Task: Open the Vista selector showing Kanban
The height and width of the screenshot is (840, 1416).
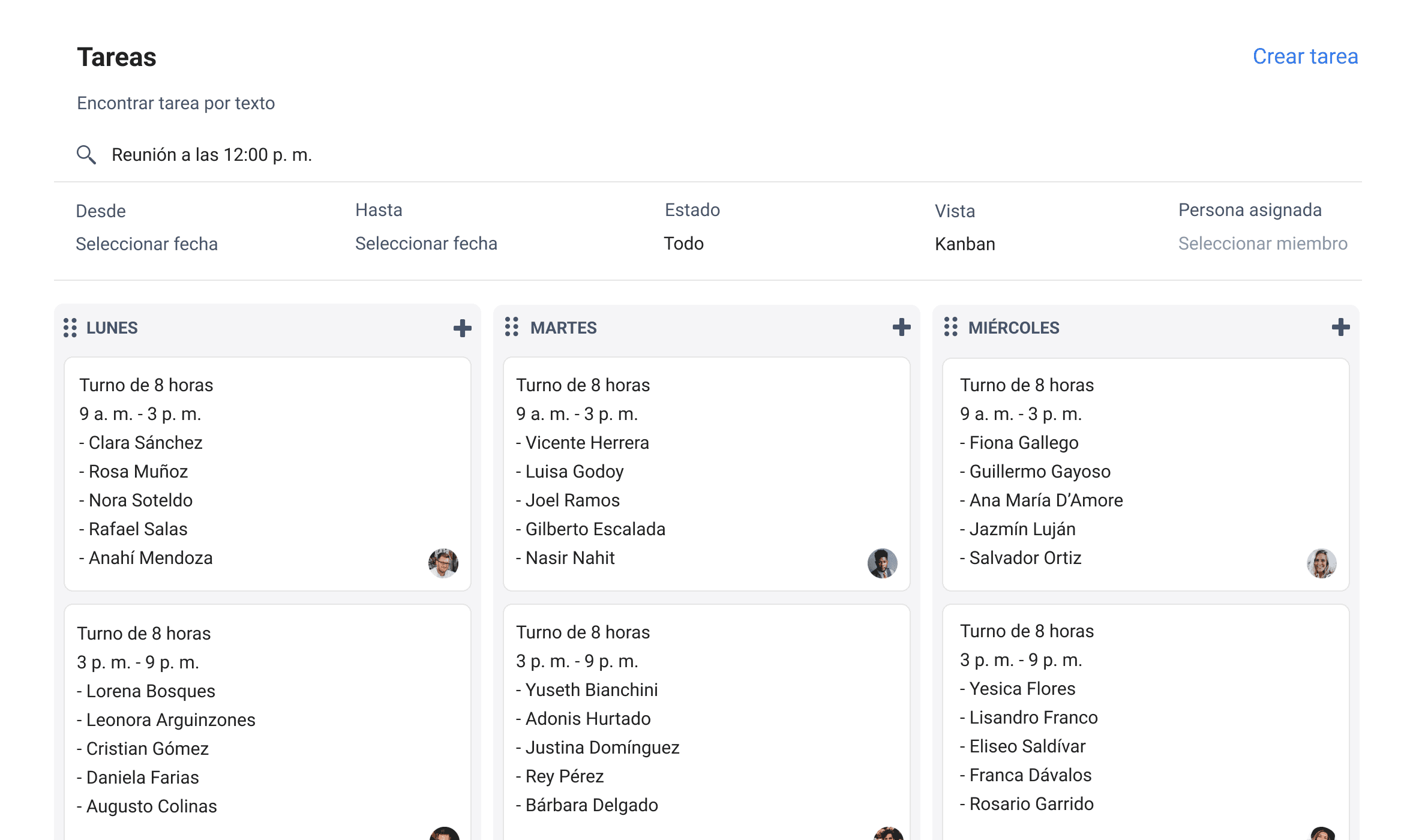Action: click(964, 244)
